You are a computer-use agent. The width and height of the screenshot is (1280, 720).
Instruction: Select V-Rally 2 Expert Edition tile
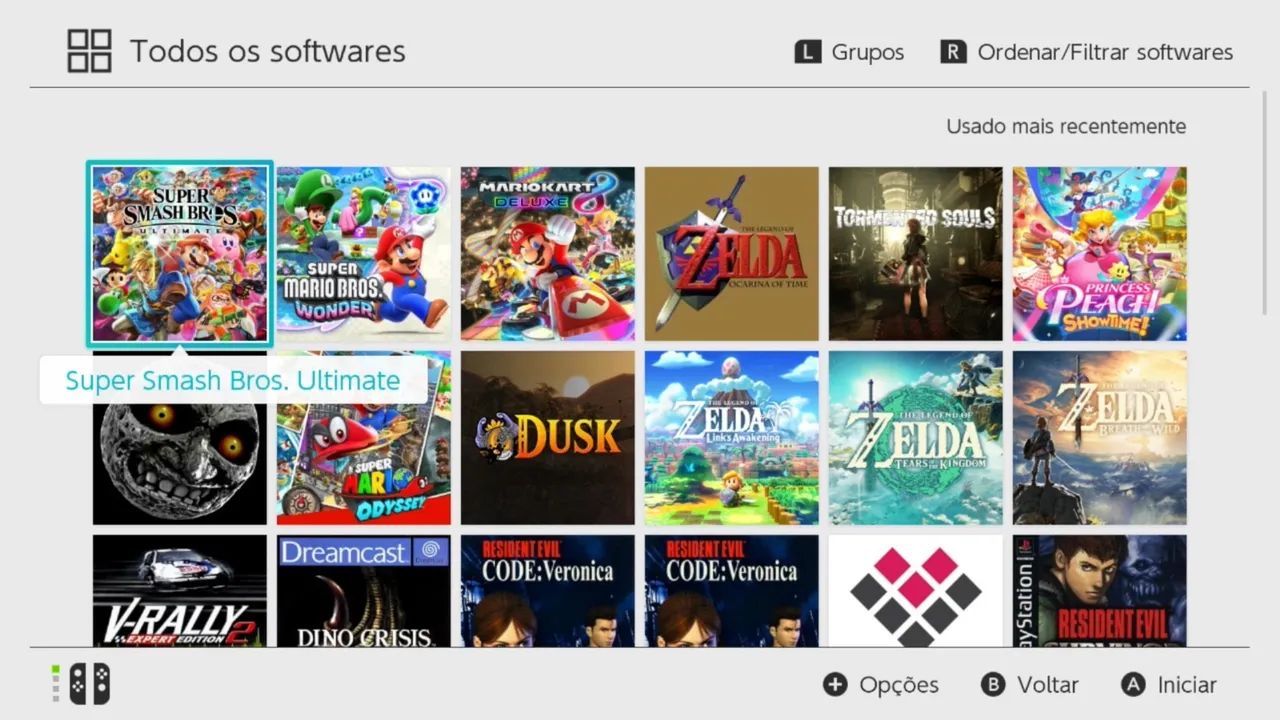(x=180, y=591)
